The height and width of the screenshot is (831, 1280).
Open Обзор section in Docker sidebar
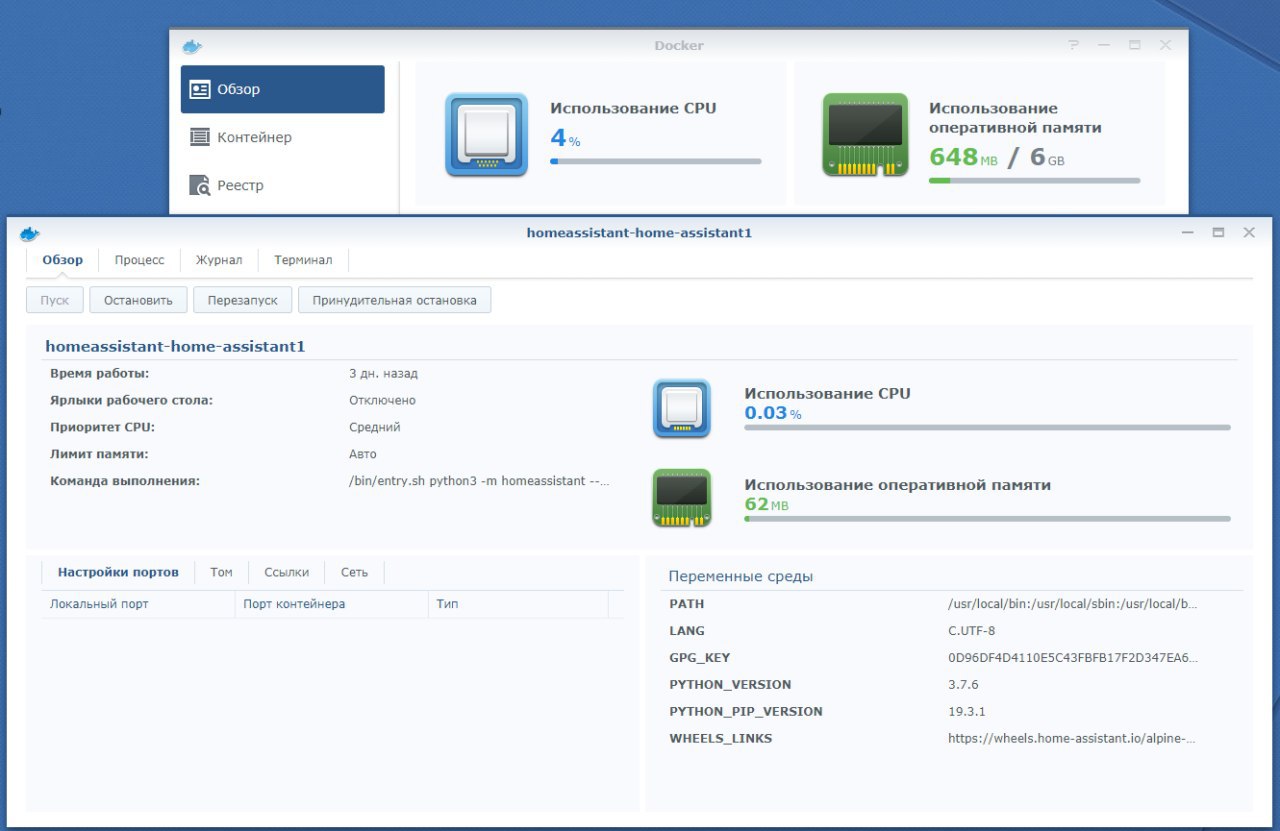point(283,89)
